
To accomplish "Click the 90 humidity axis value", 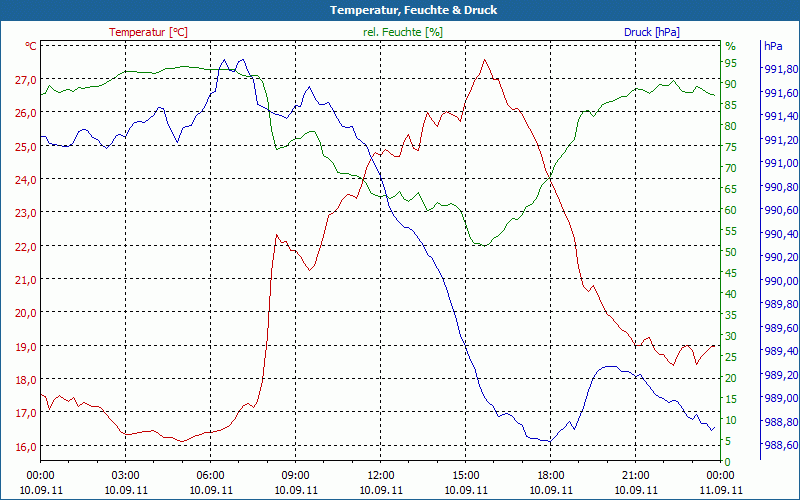I will [x=731, y=84].
